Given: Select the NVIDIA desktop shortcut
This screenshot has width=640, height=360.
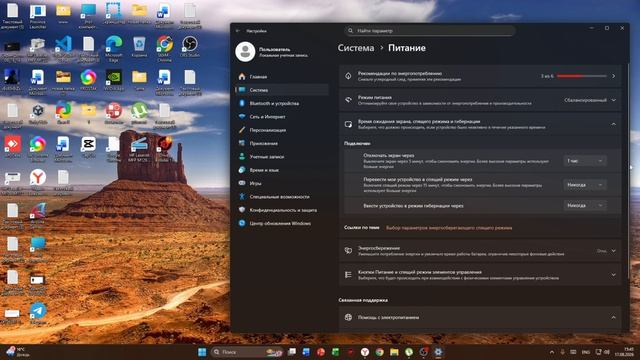Looking at the screenshot, I should (x=113, y=80).
